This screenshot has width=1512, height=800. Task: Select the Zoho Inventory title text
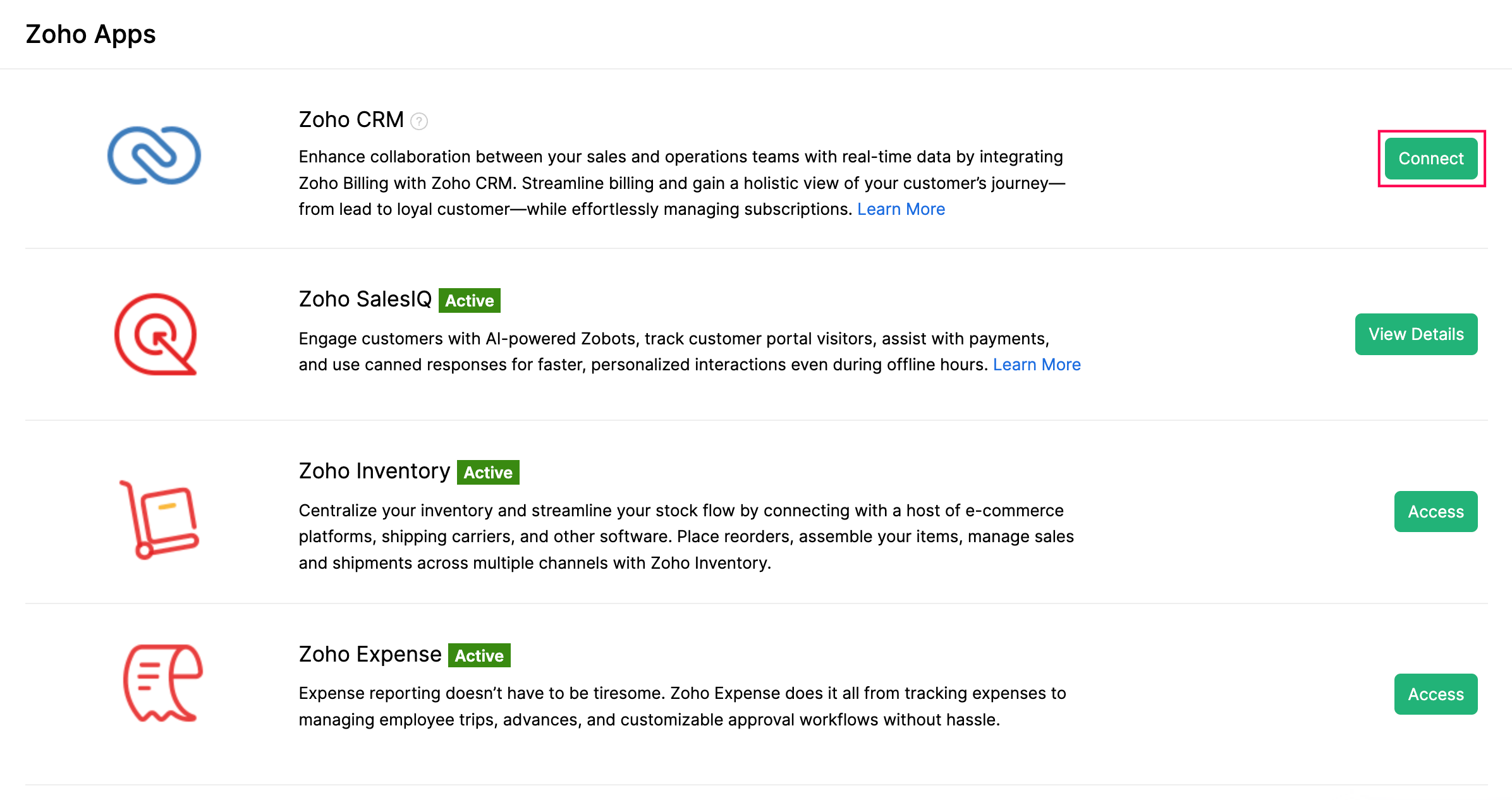click(x=374, y=470)
